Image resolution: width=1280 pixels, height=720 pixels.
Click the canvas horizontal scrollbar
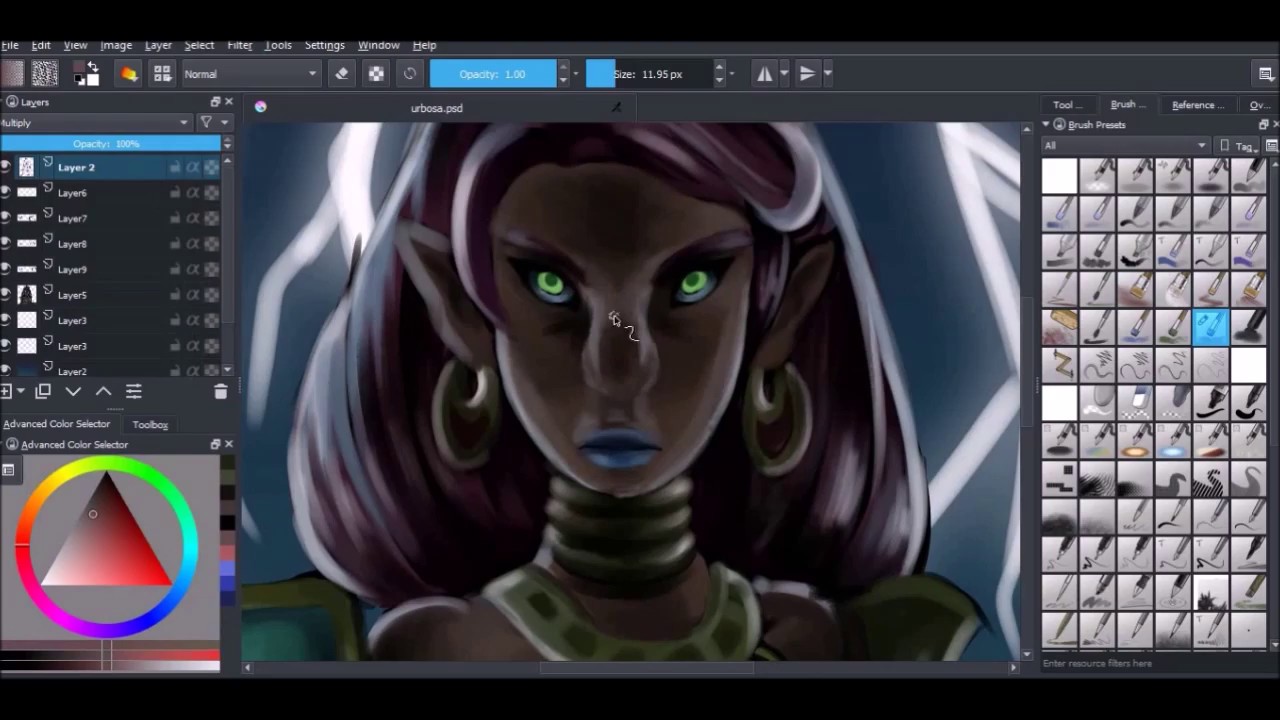point(647,667)
